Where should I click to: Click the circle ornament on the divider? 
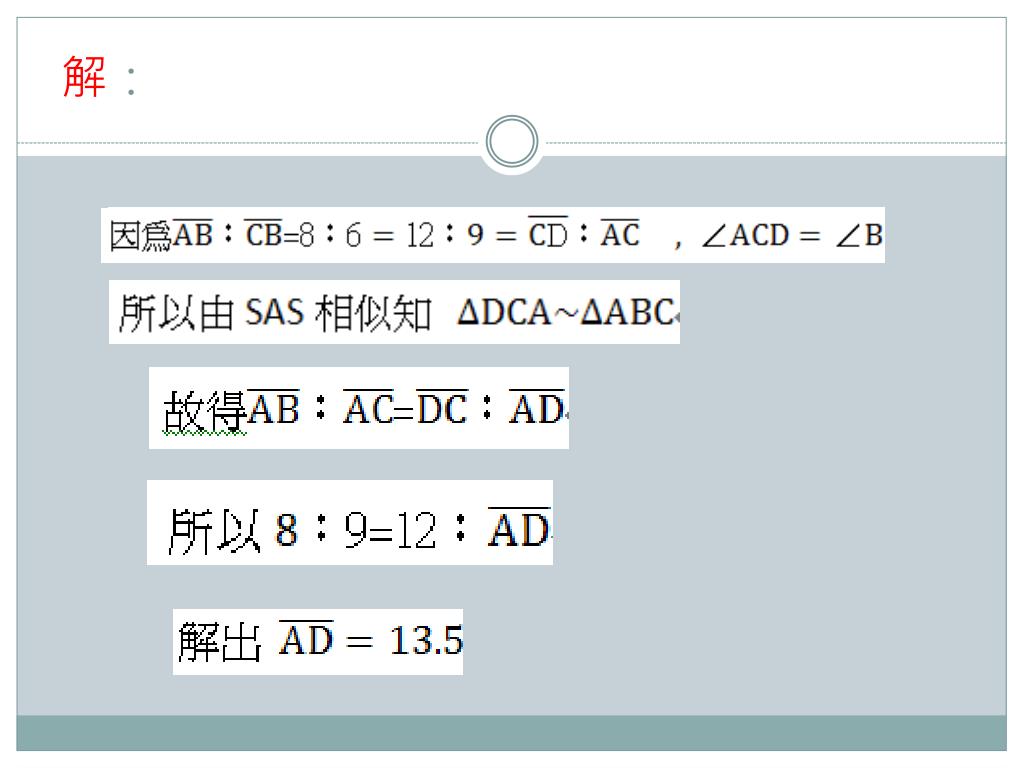(512, 142)
